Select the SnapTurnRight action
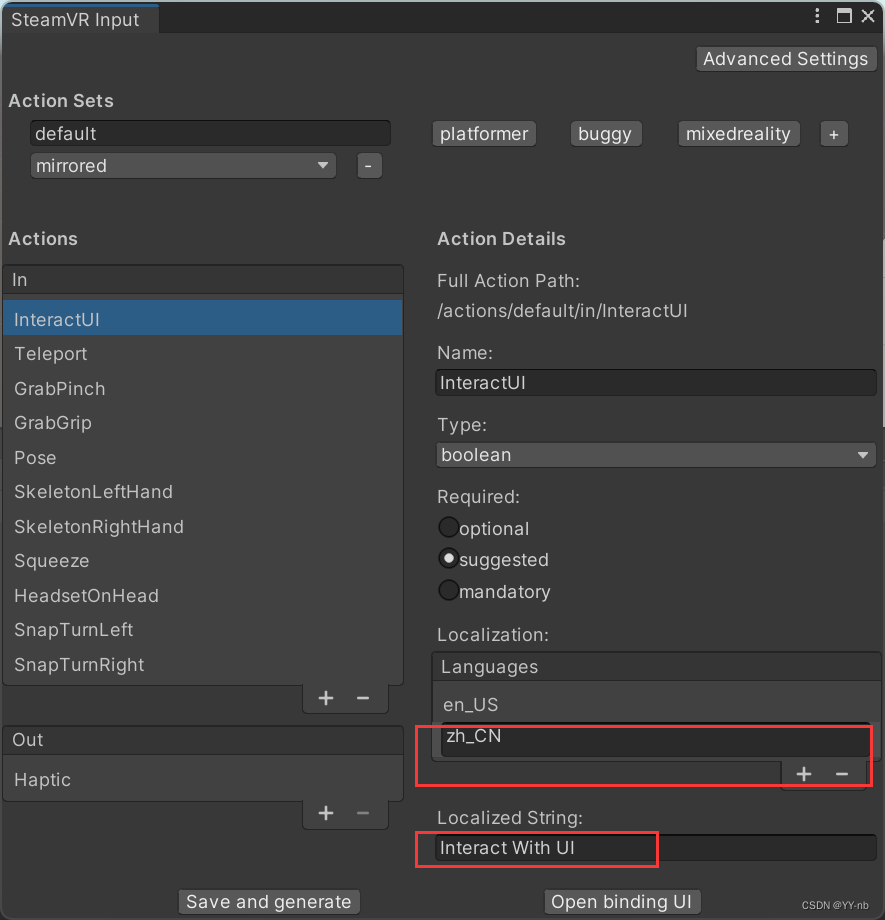The height and width of the screenshot is (920, 885). pos(203,665)
